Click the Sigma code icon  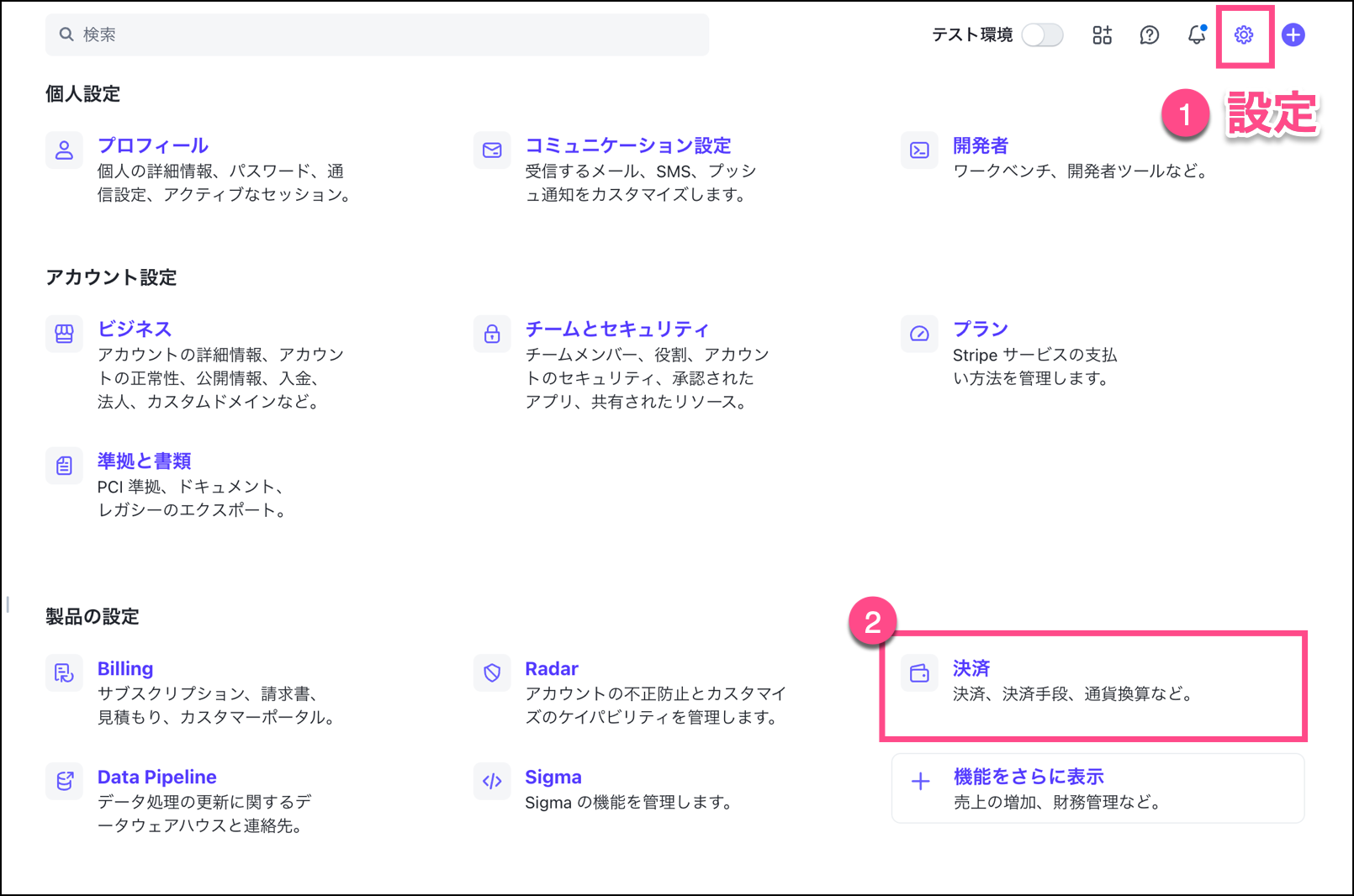tap(492, 781)
